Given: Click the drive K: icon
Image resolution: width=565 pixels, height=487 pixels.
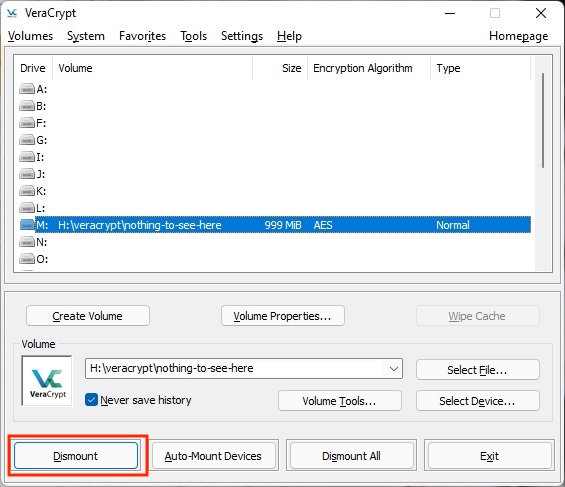Looking at the screenshot, I should point(27,191).
